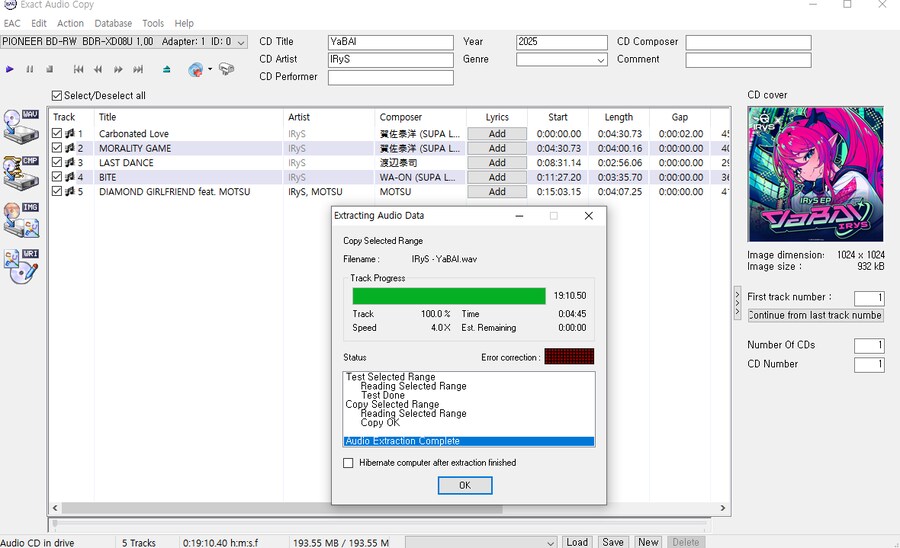900x548 pixels.
Task: Uncheck track 2 MORALITY GAME checkbox
Action: point(57,148)
